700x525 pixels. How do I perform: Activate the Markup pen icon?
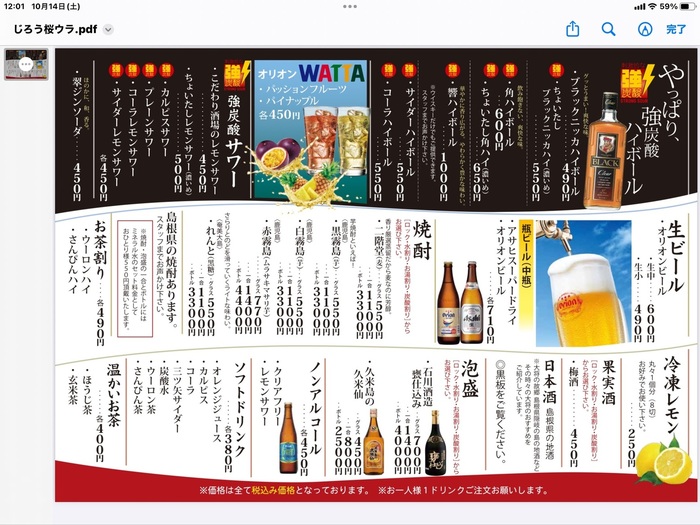(x=643, y=29)
